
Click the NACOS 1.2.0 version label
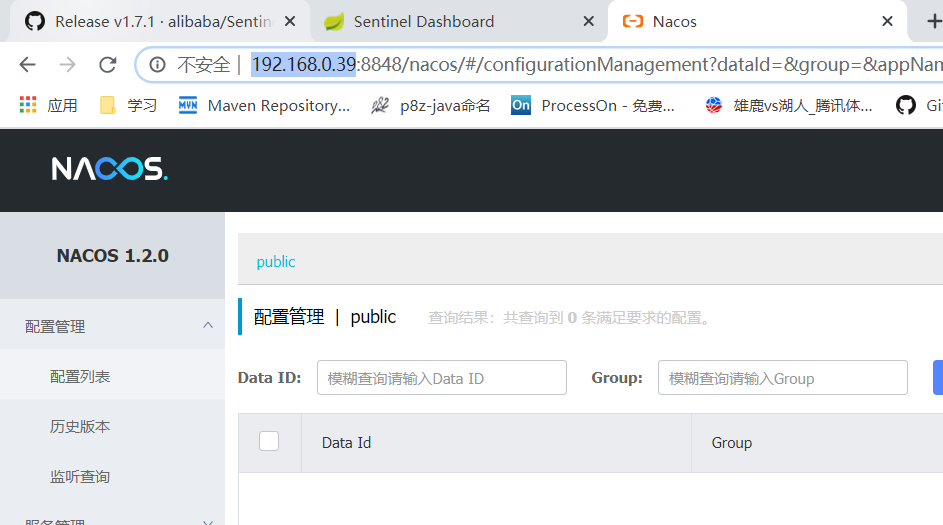[112, 256]
